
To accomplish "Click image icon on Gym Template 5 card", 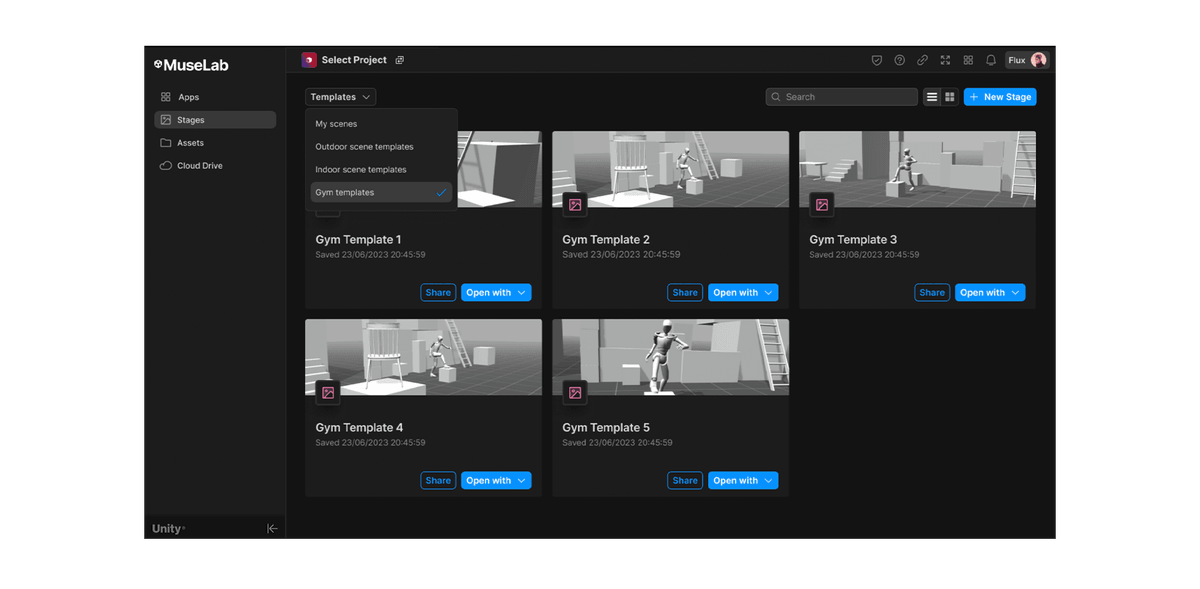I will pos(575,393).
